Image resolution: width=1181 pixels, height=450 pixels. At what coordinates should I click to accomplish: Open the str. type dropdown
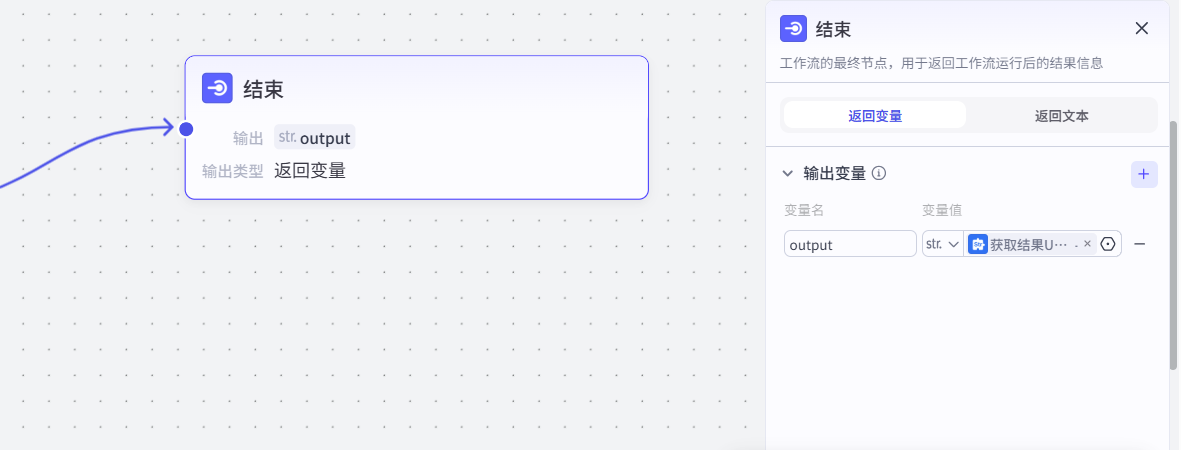942,244
